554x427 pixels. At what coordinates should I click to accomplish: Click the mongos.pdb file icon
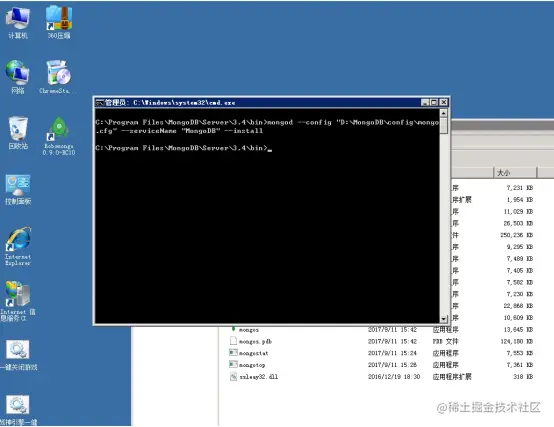pos(233,341)
